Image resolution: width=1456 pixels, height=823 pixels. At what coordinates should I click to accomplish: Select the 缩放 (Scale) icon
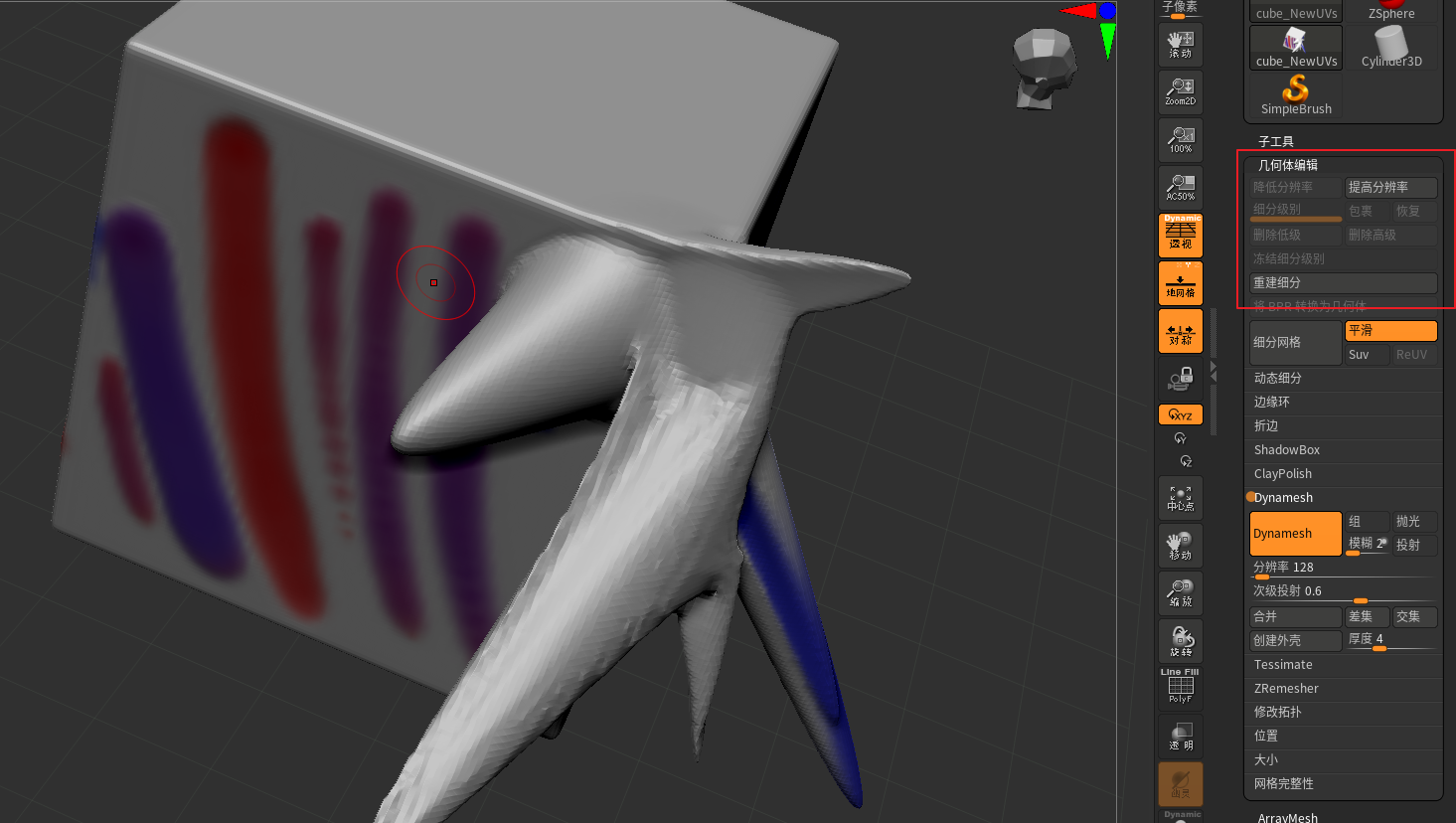[1180, 592]
